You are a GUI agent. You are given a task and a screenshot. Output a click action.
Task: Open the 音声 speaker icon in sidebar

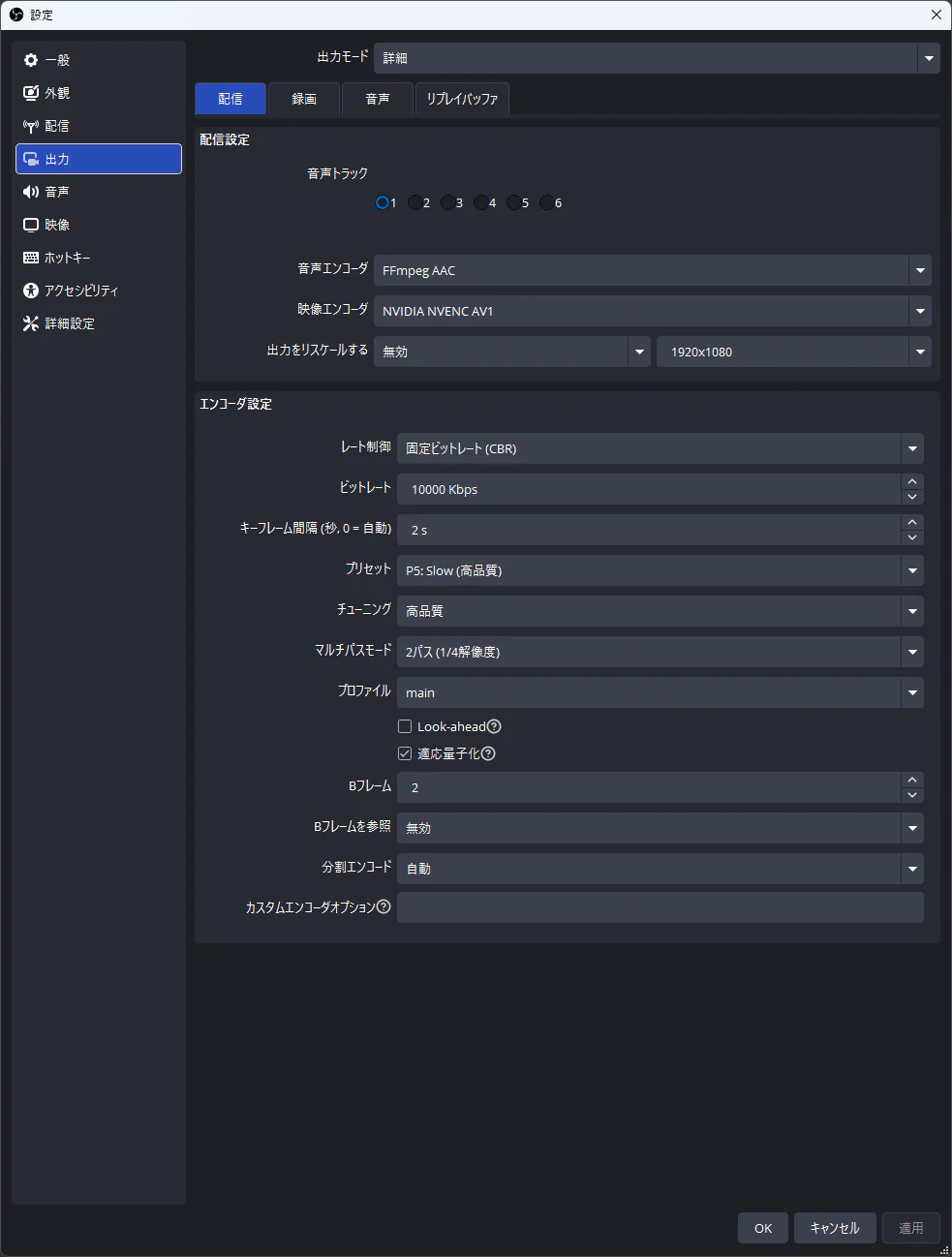click(x=31, y=192)
